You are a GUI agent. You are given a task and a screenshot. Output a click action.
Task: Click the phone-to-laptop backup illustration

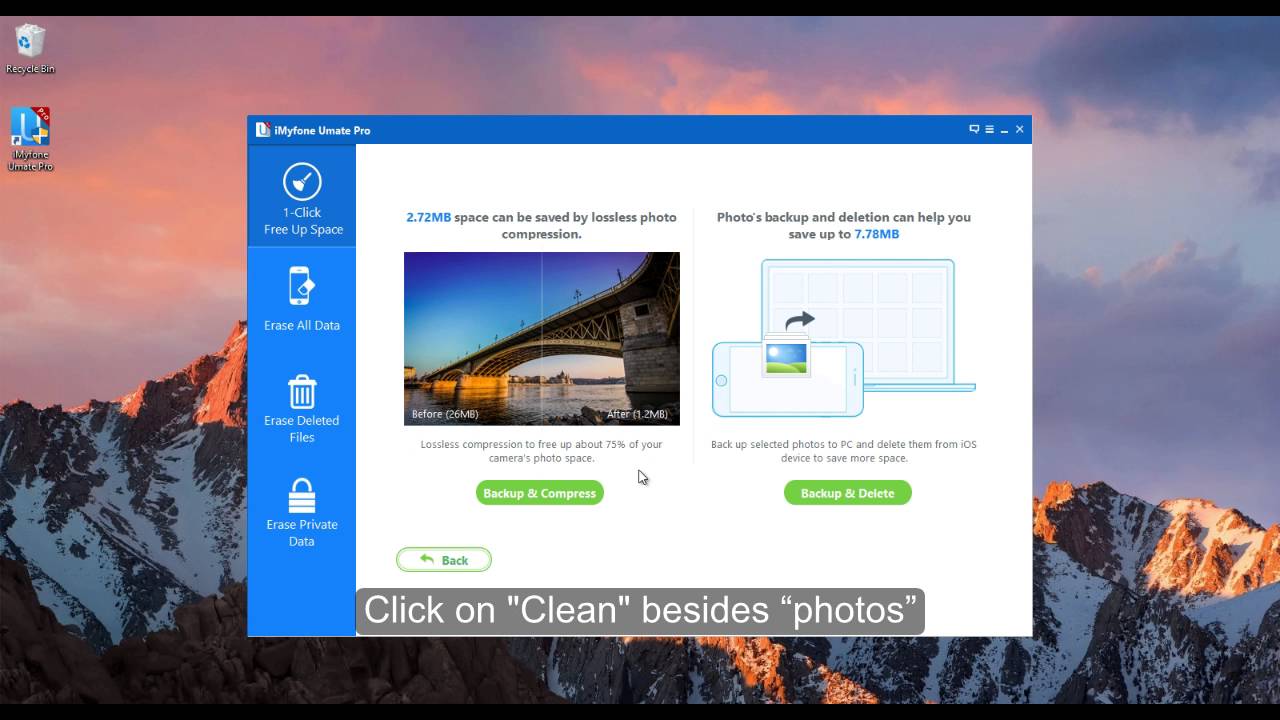[843, 338]
